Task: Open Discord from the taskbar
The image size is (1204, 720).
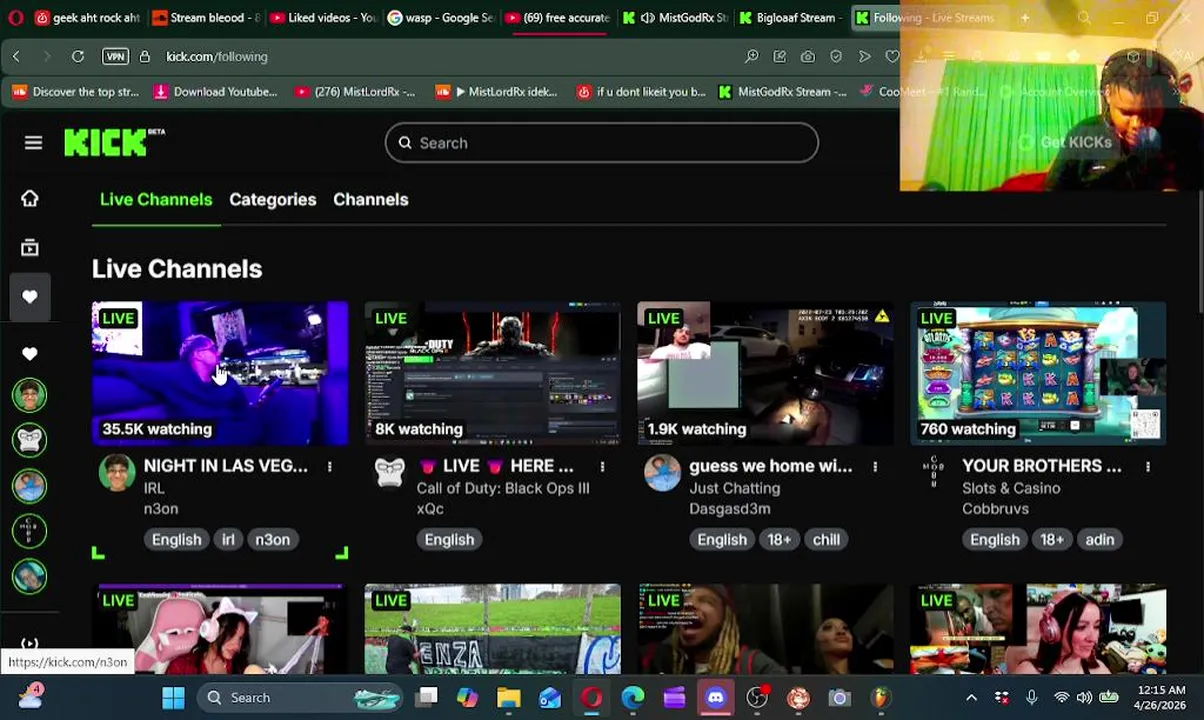Action: pyautogui.click(x=715, y=697)
